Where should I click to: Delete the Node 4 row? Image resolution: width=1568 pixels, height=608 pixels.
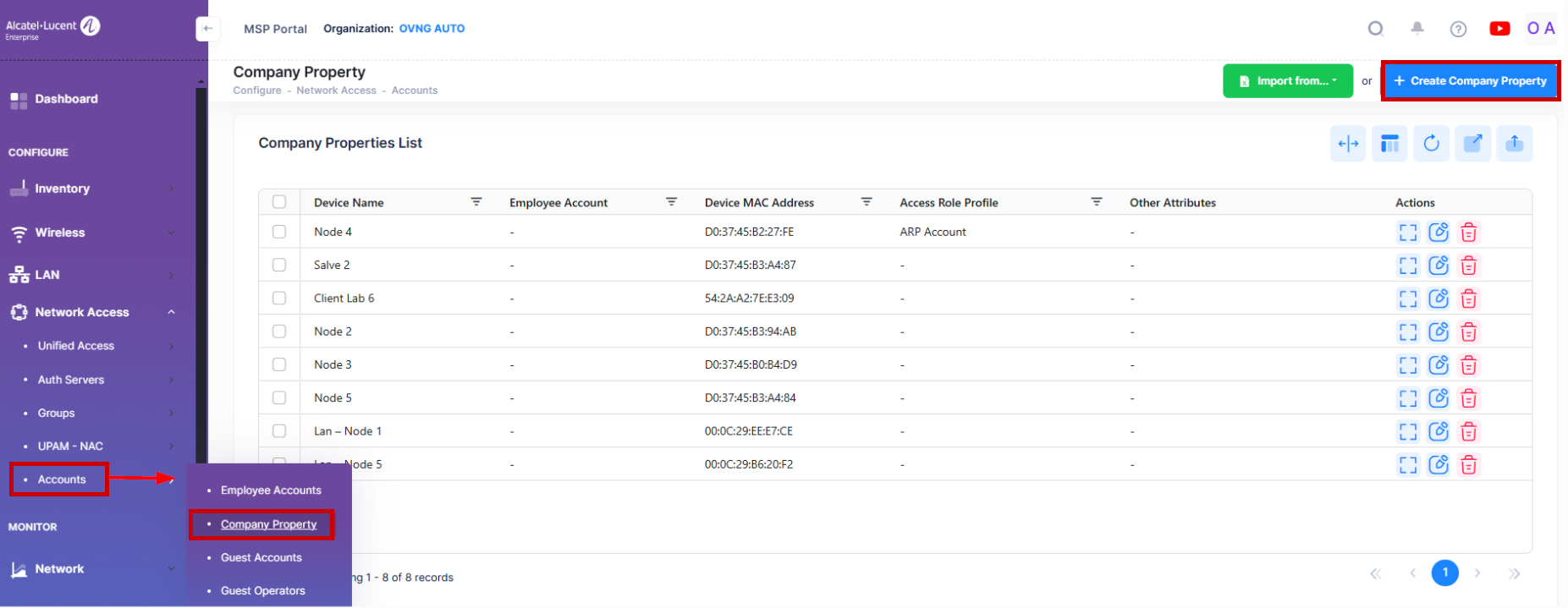1468,233
